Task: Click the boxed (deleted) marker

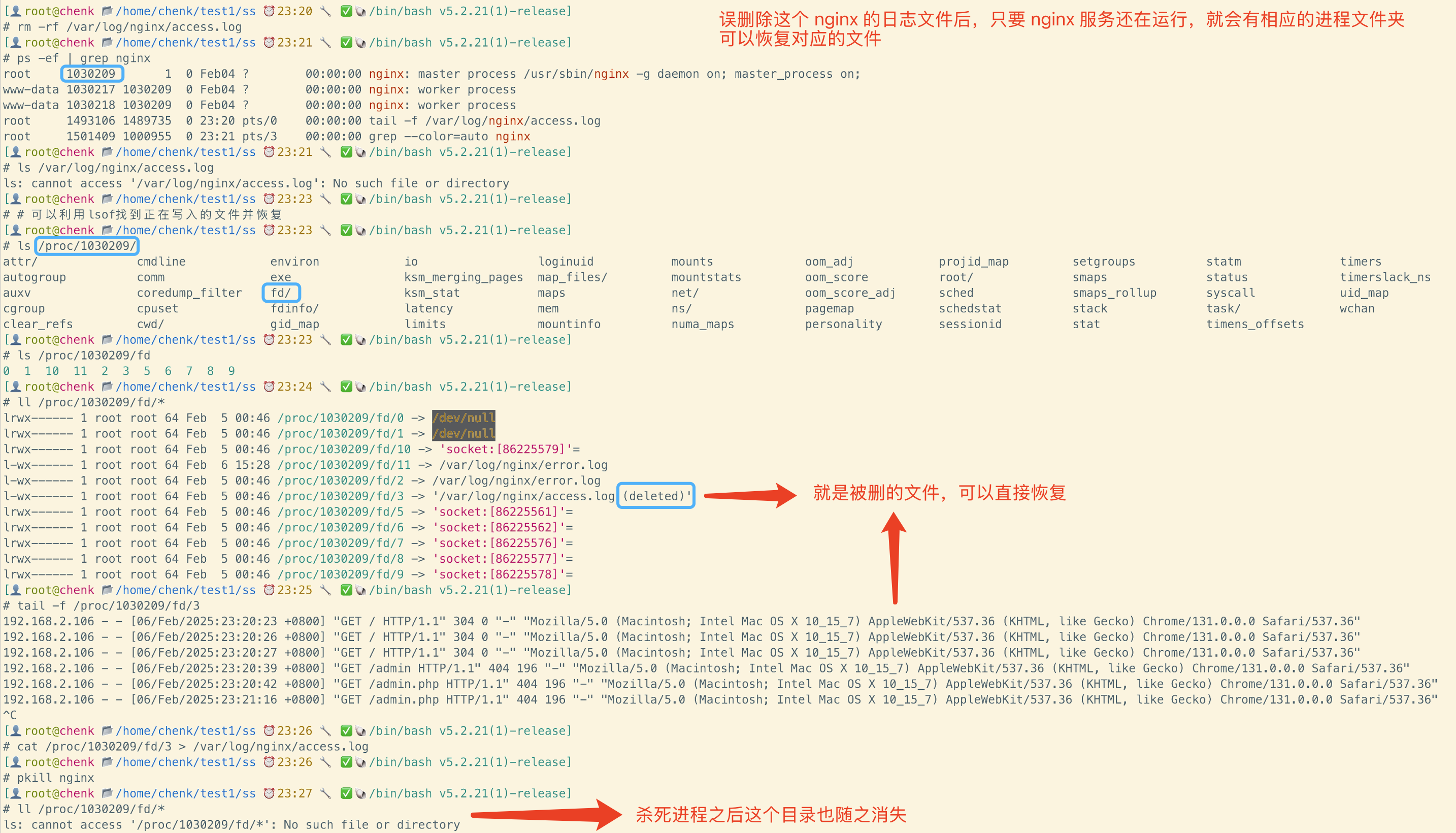Action: [656, 496]
